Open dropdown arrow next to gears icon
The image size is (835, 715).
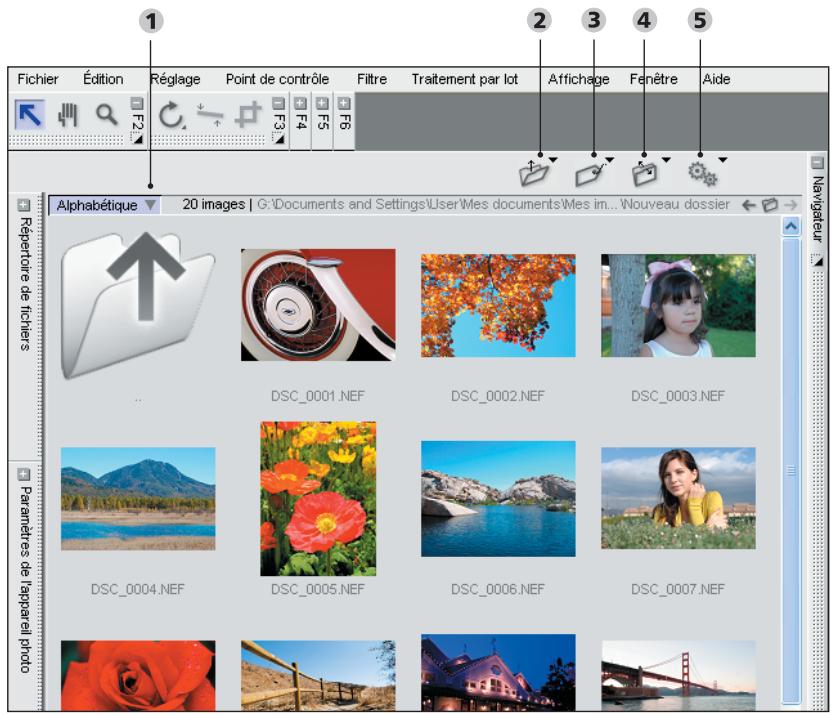pyautogui.click(x=722, y=160)
